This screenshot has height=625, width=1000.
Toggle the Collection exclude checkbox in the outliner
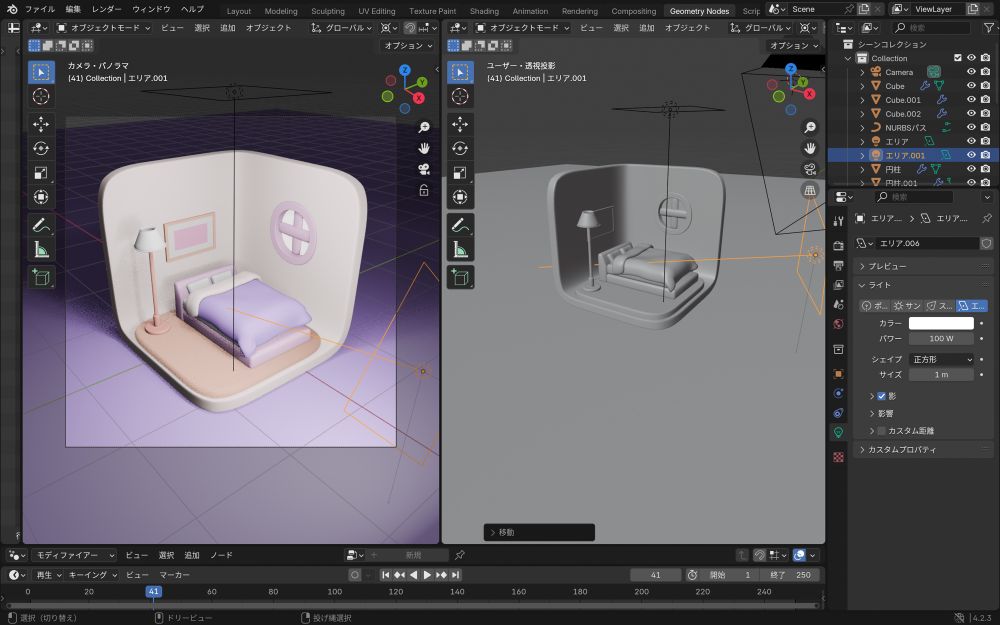(x=957, y=58)
